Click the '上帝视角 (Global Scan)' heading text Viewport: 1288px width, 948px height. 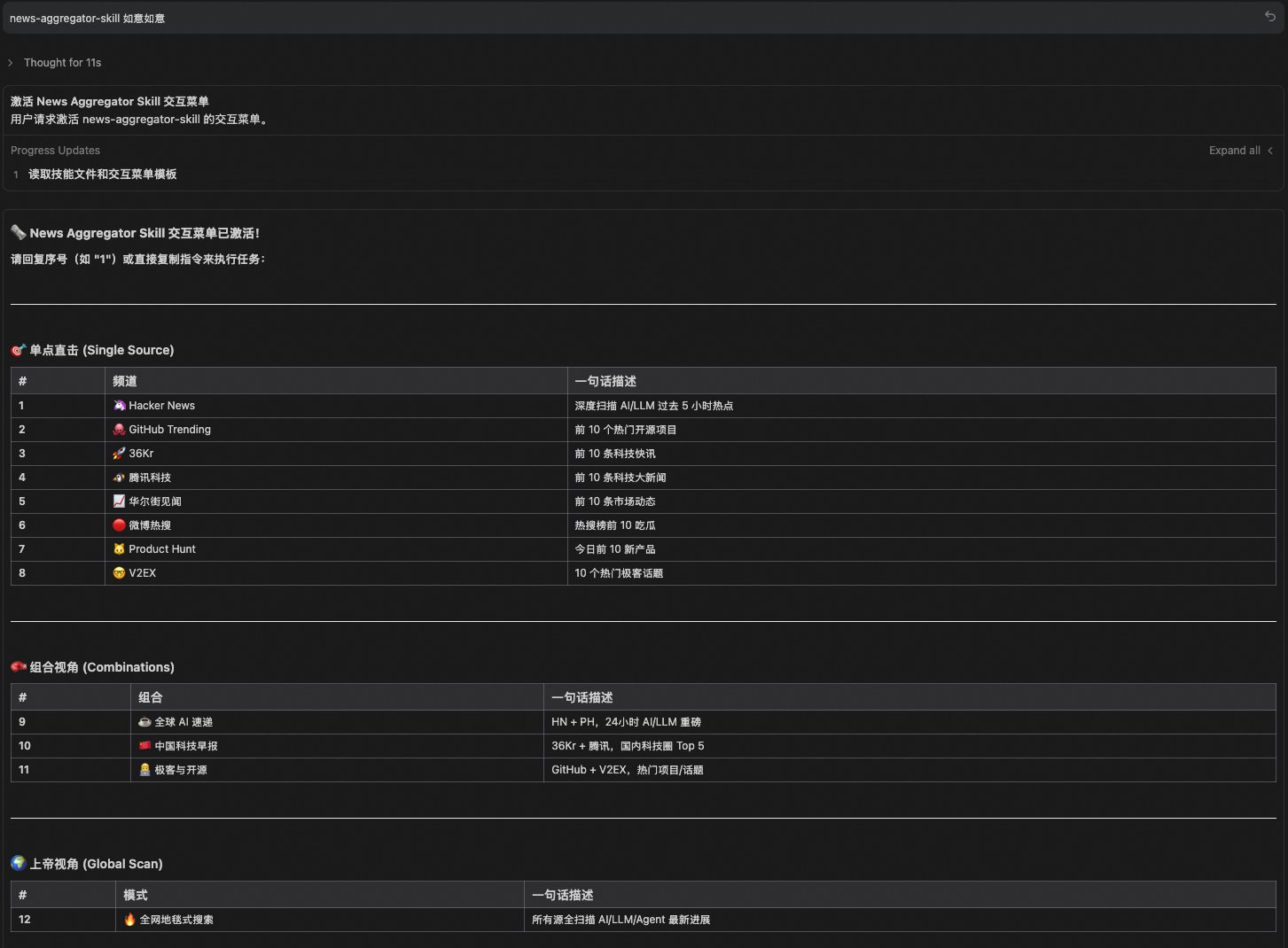pyautogui.click(x=97, y=864)
